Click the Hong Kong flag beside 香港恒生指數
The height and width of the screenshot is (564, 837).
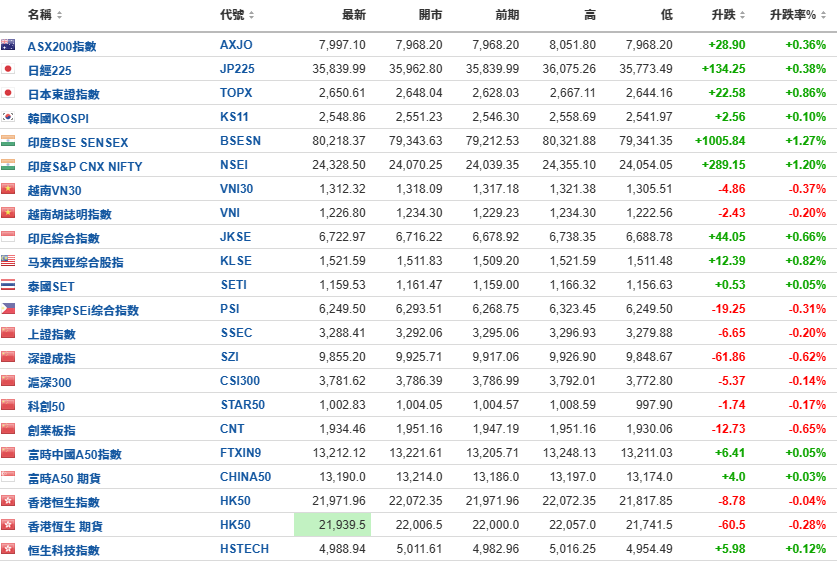click(8, 501)
